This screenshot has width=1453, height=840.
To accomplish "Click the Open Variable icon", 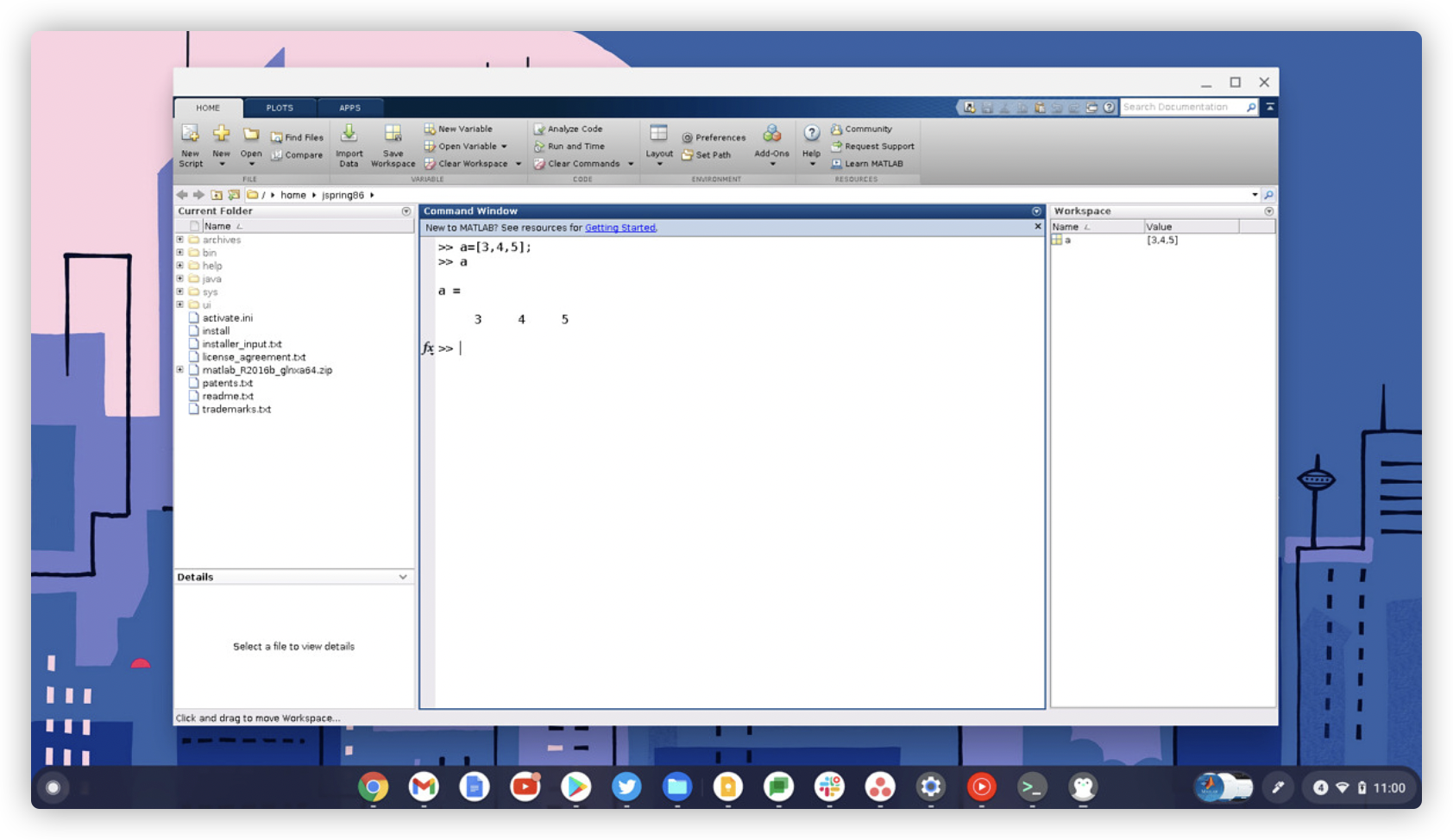I will click(x=429, y=147).
